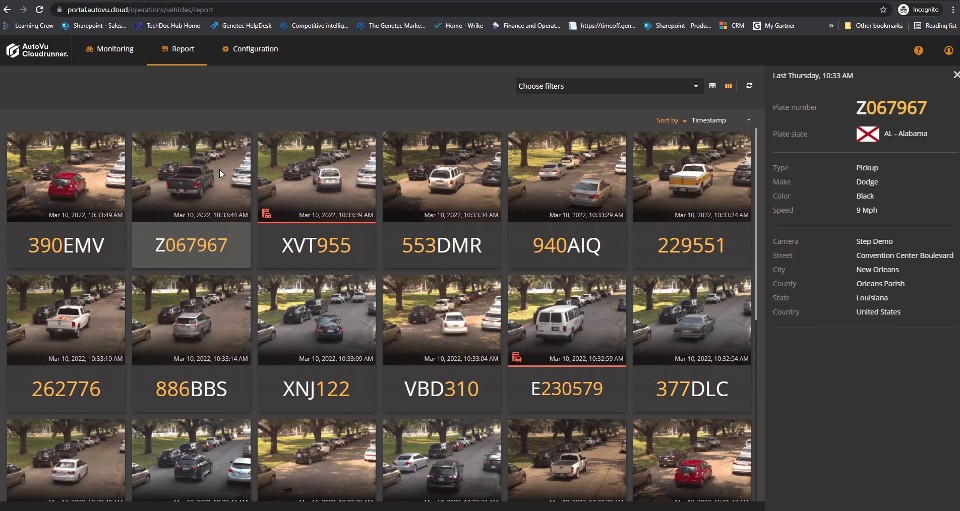Click the browser back arrow
This screenshot has height=511, width=960.
pyautogui.click(x=7, y=10)
